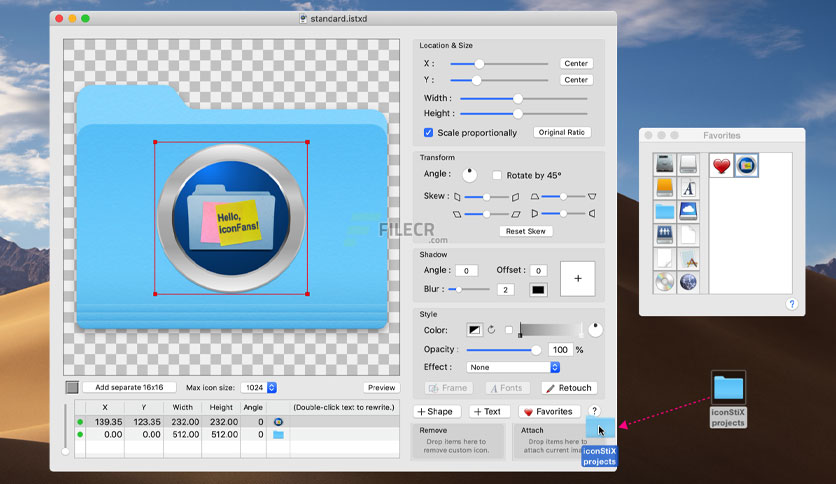Click the Retouch button
This screenshot has height=484, width=836.
point(569,388)
